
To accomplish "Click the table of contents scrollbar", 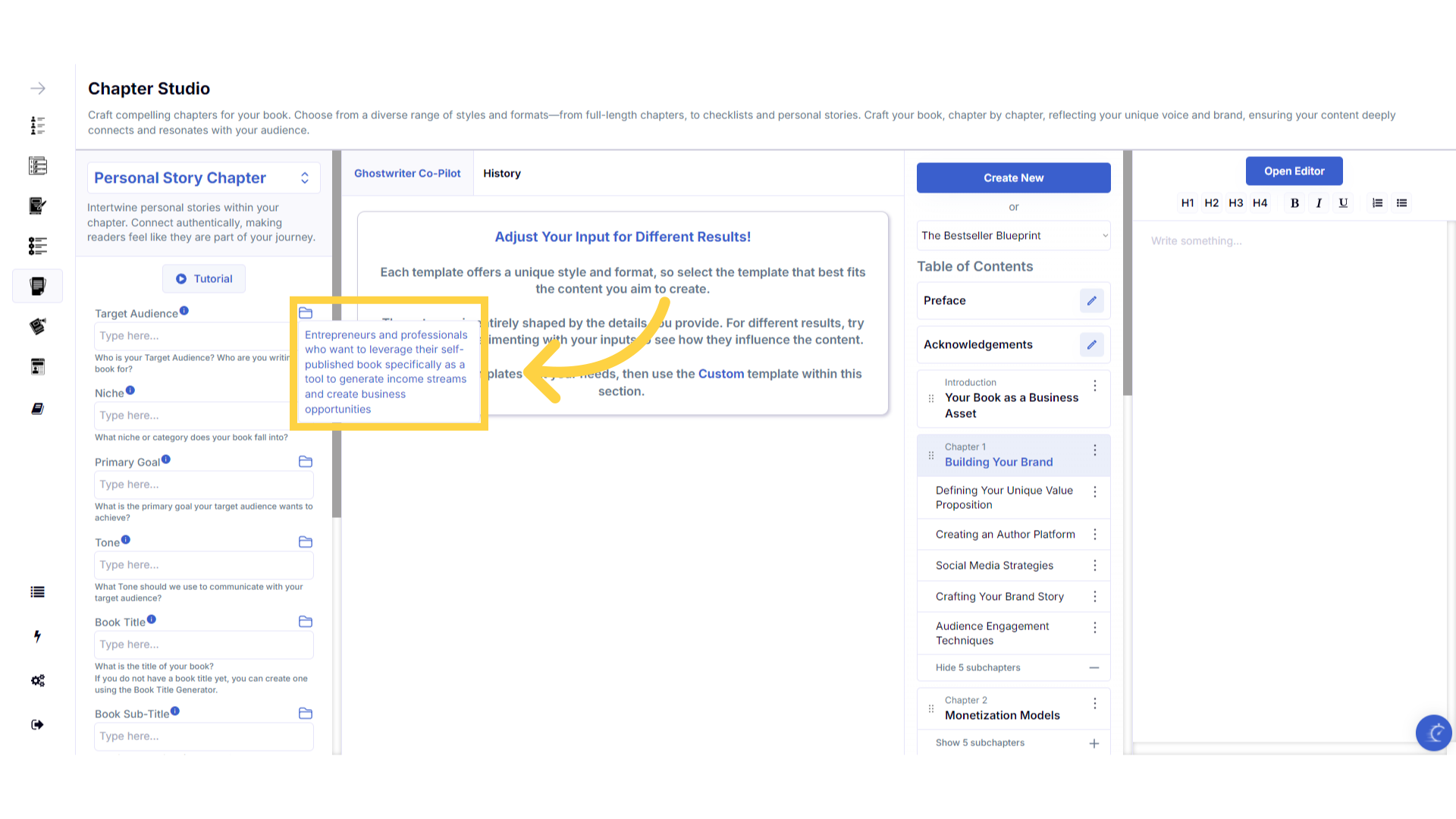I will (1128, 273).
